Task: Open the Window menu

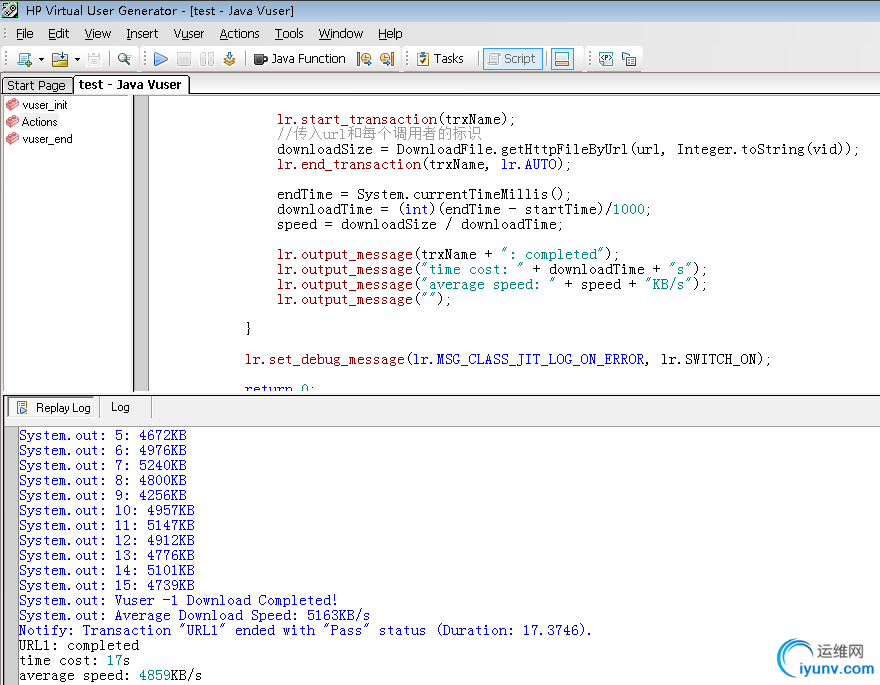Action: click(x=341, y=34)
